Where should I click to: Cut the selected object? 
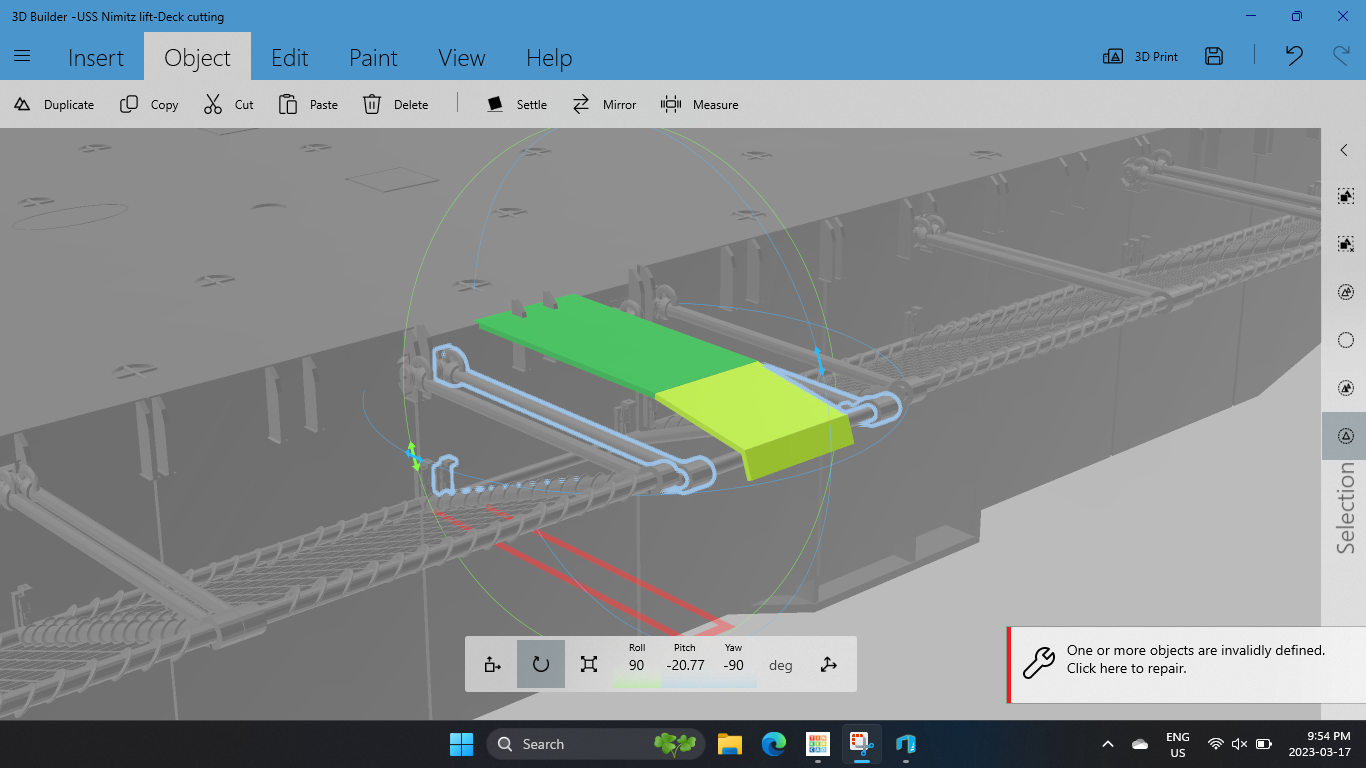tap(229, 104)
